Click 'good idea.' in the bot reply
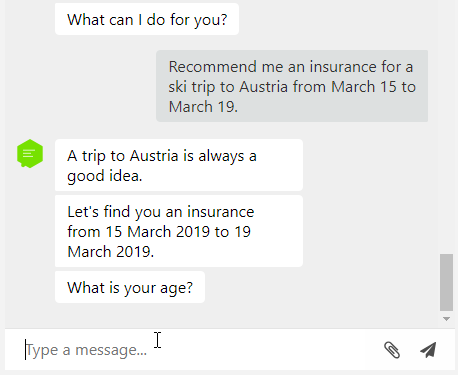 pos(105,176)
